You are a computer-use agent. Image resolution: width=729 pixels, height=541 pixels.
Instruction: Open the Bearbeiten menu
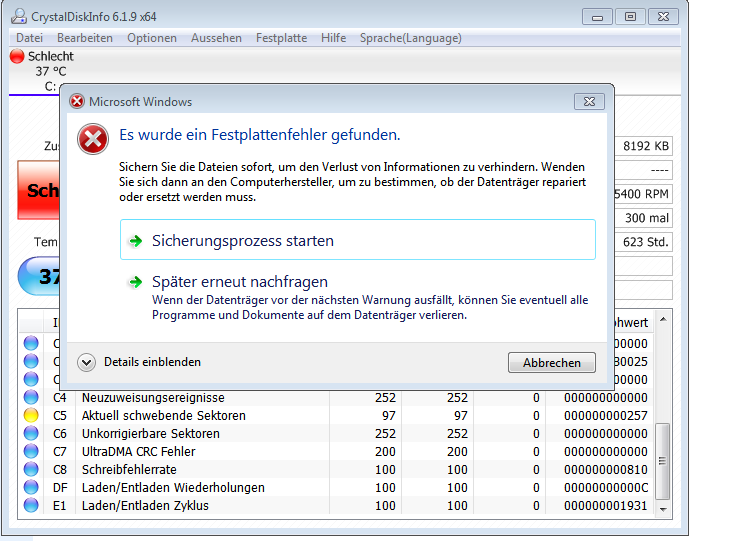click(85, 38)
